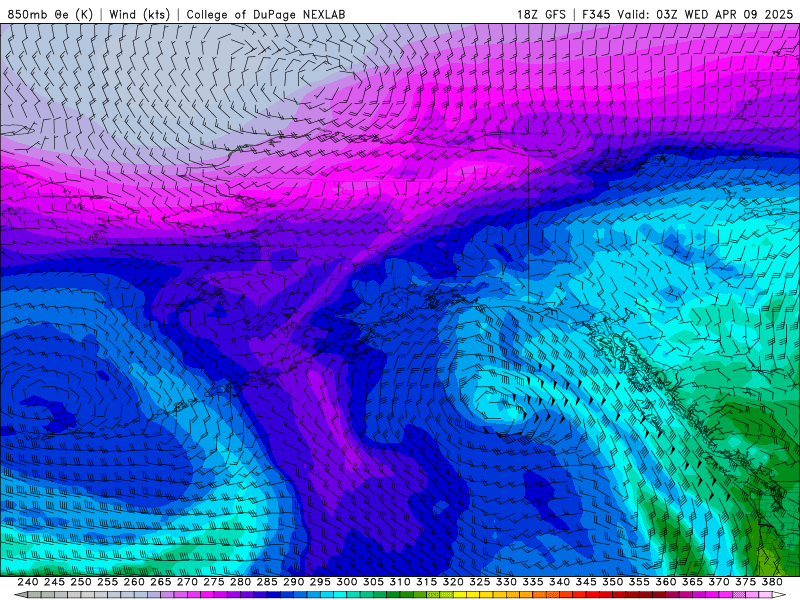Click the 260 value on the color scale
This screenshot has height=600, width=800.
coord(134,582)
